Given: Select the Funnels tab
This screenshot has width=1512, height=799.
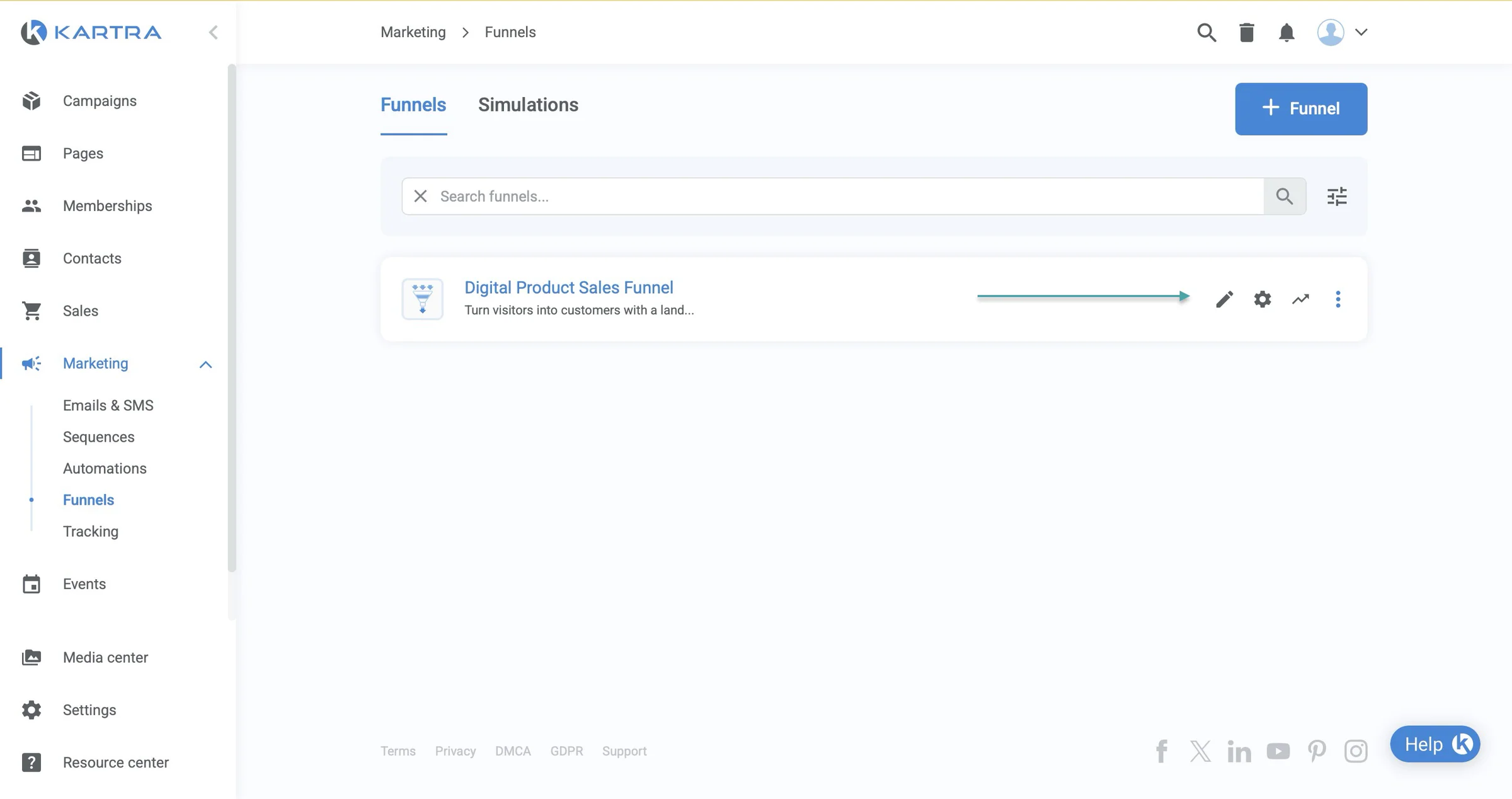Looking at the screenshot, I should pos(413,105).
